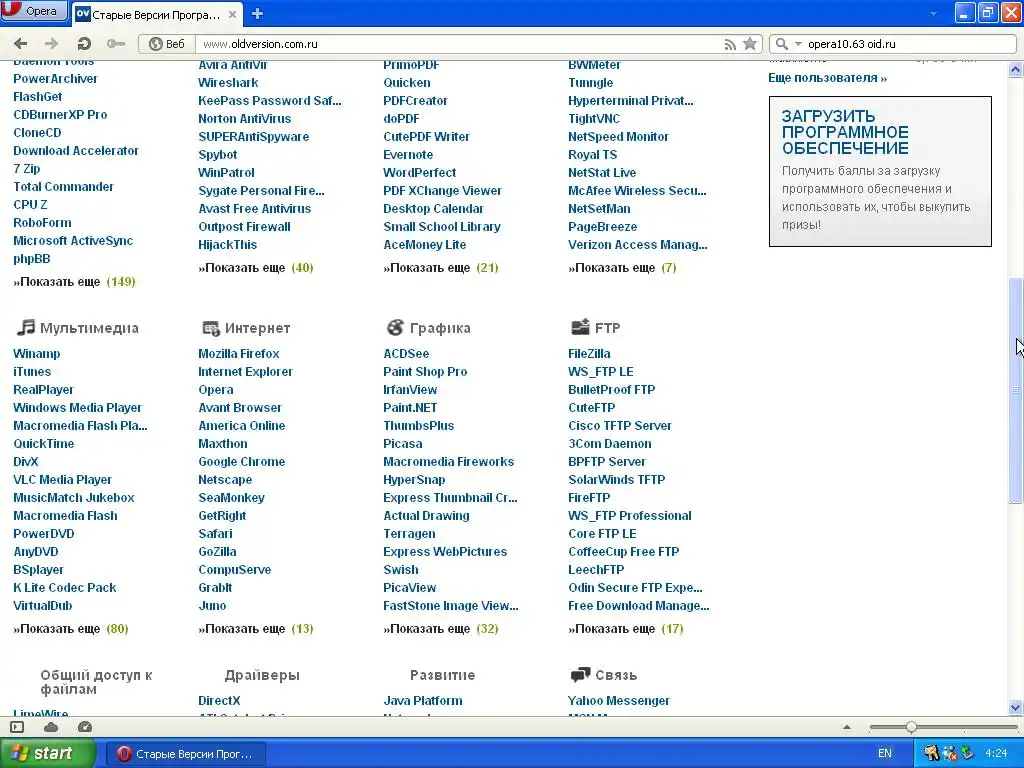The height and width of the screenshot is (768, 1024).
Task: Adjust the page zoom slider
Action: pos(911,727)
